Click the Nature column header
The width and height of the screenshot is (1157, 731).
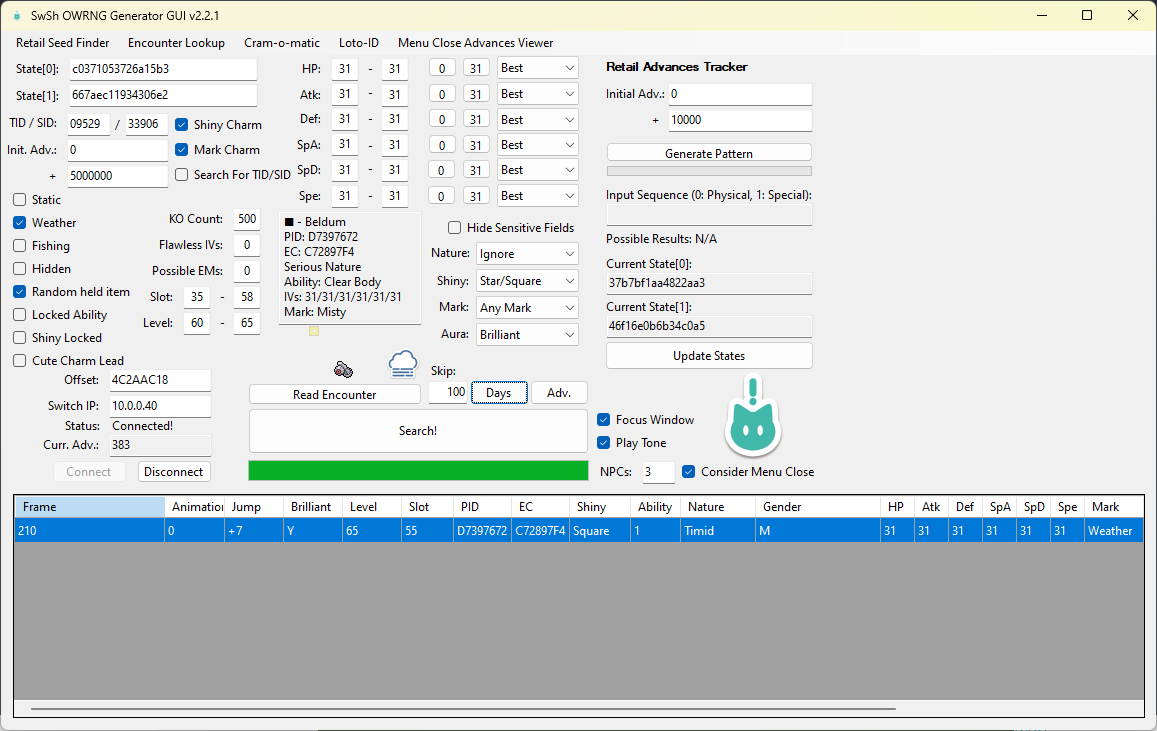click(x=718, y=507)
